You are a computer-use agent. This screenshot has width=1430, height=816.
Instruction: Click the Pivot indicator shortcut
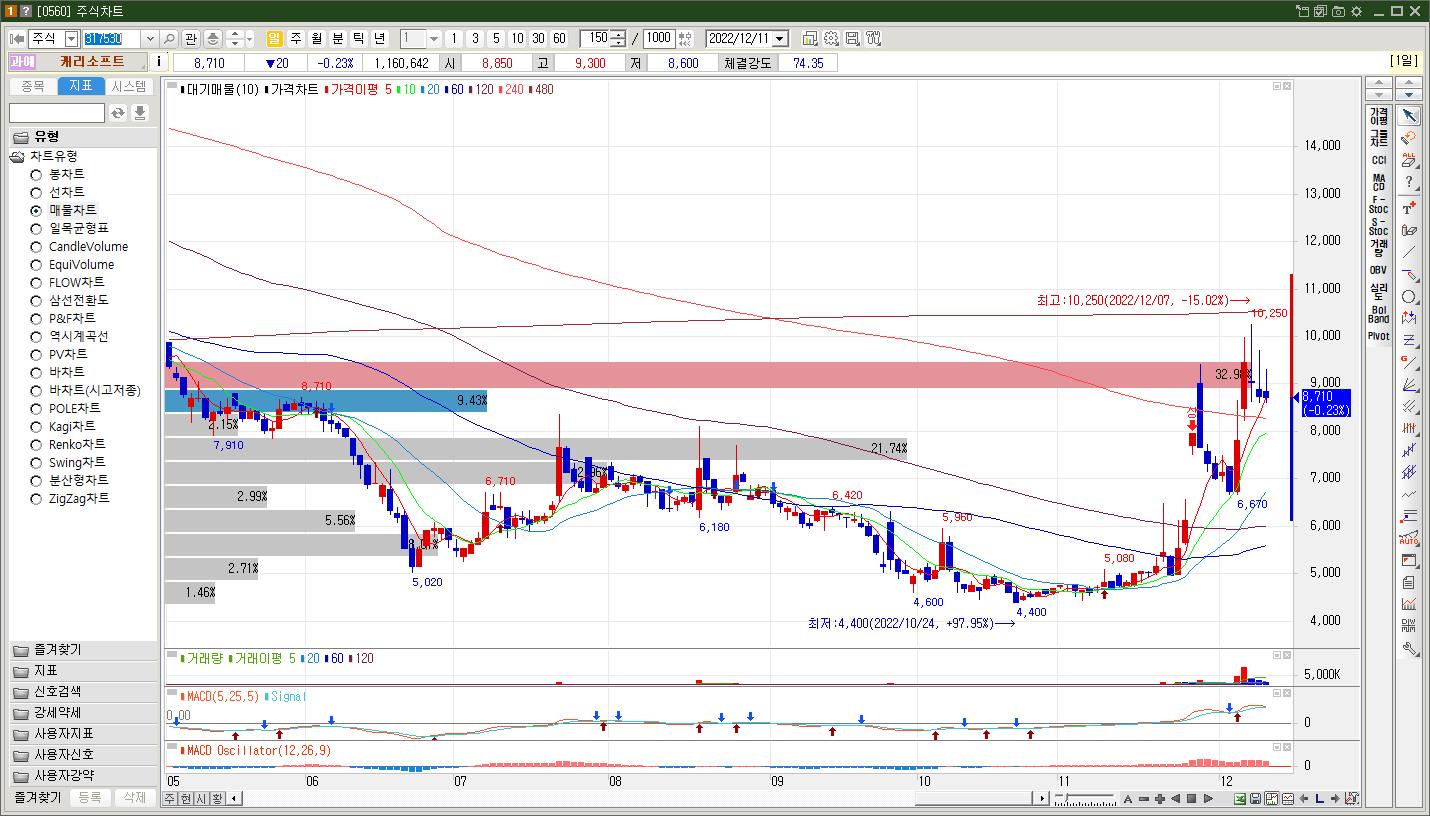[x=1379, y=336]
